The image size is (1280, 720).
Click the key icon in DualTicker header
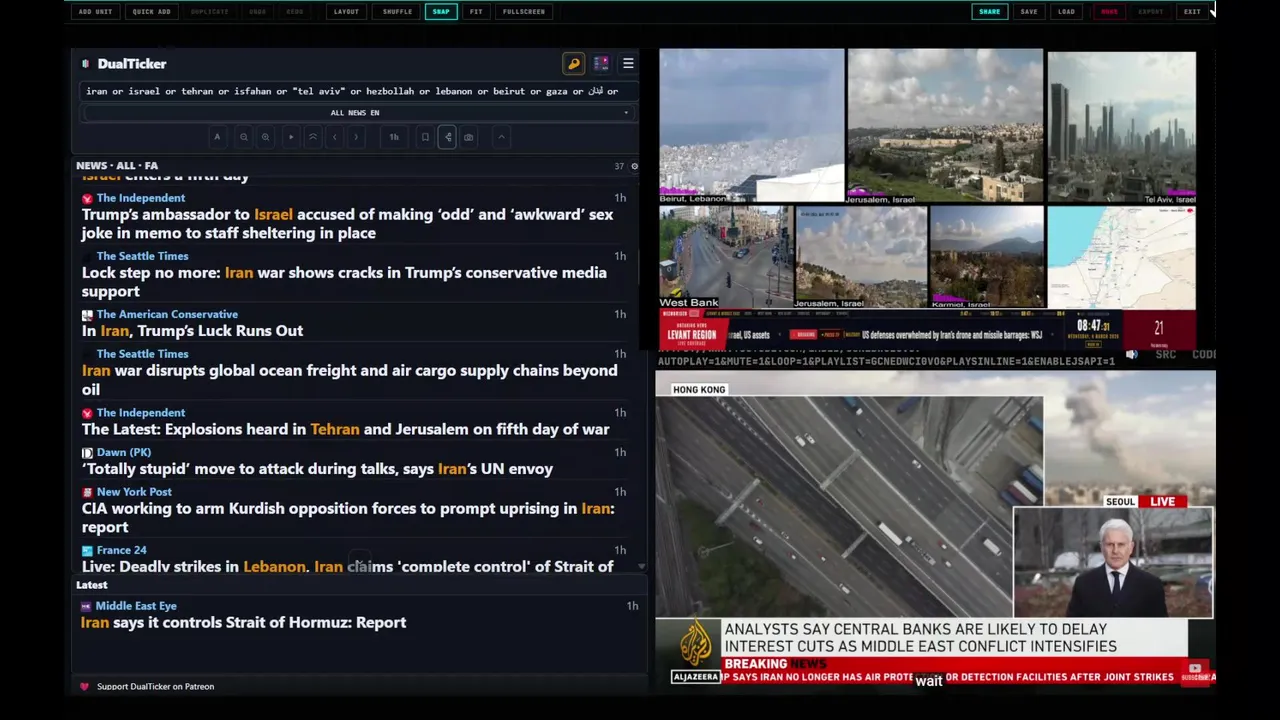click(x=574, y=64)
